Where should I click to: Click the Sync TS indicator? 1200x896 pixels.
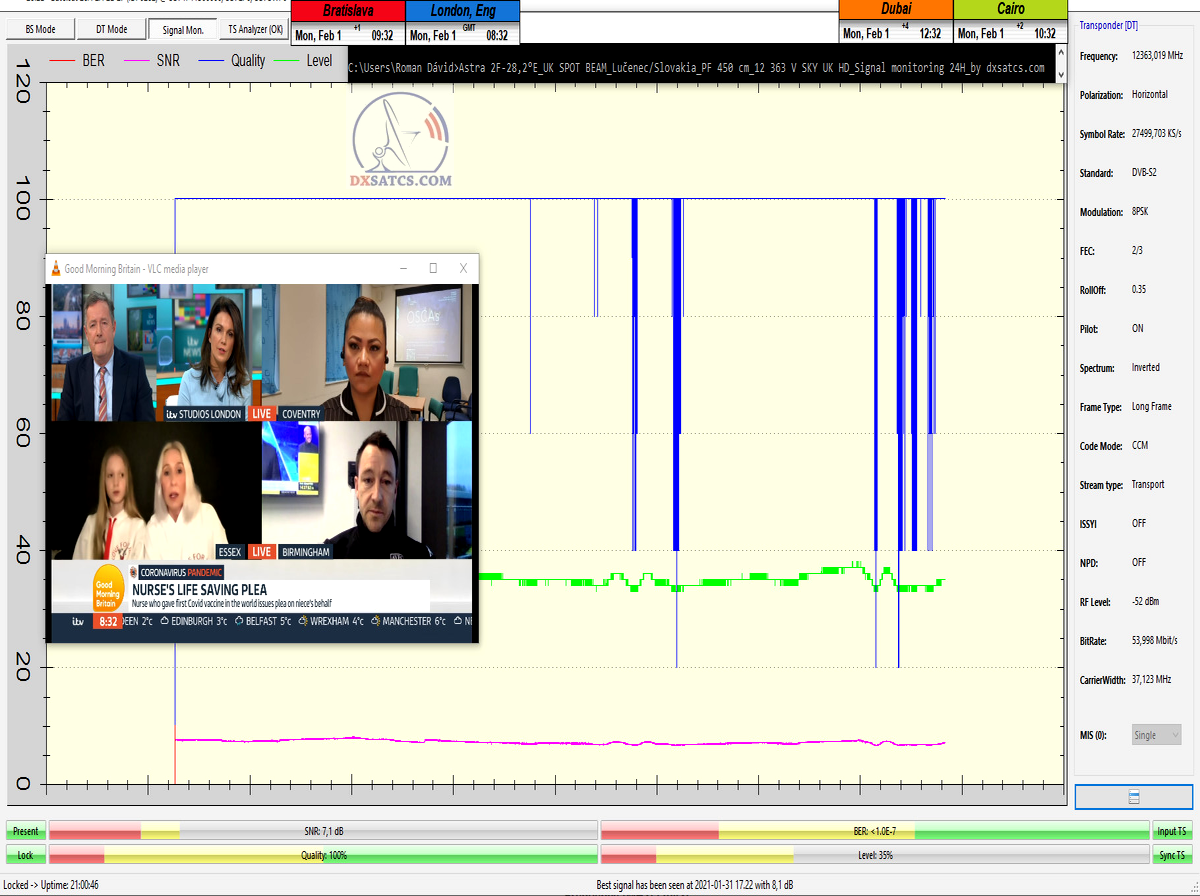[1172, 855]
